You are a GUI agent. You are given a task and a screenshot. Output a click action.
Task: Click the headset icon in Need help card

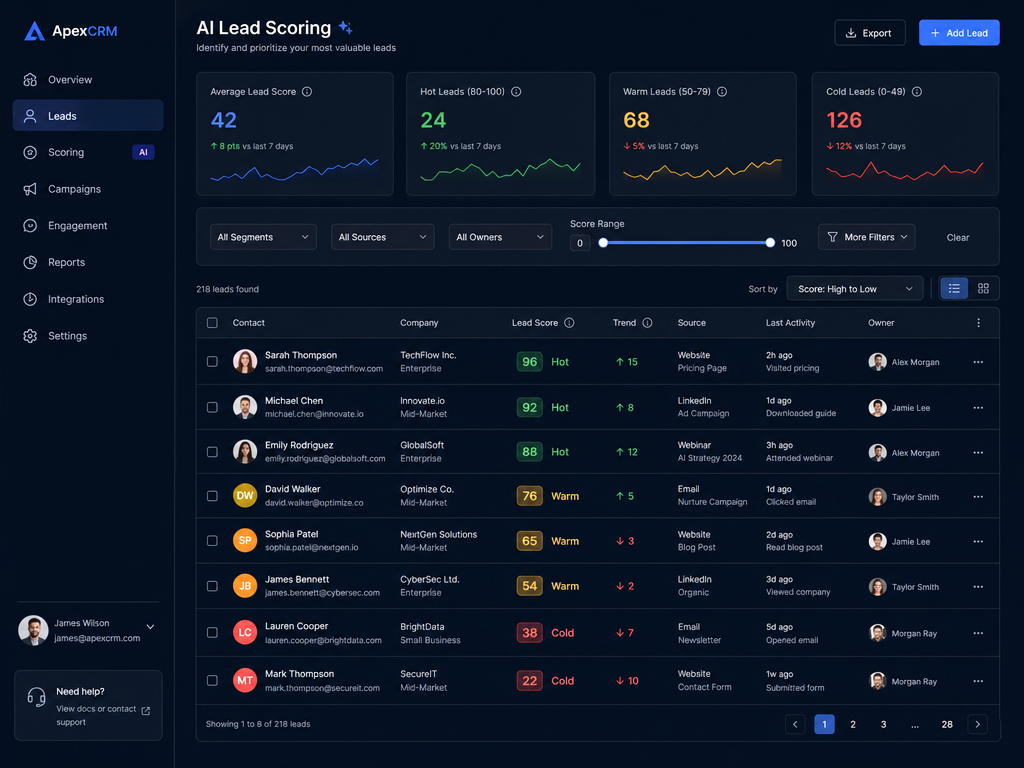pyautogui.click(x=37, y=697)
